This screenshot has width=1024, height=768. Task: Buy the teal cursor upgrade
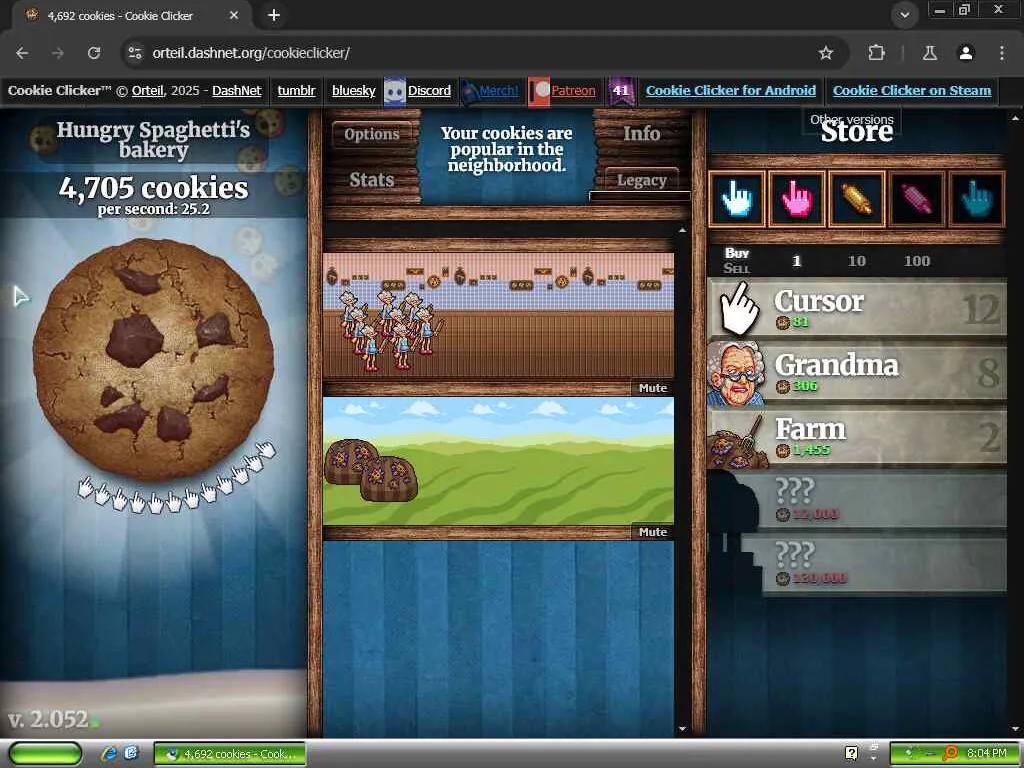(x=977, y=199)
